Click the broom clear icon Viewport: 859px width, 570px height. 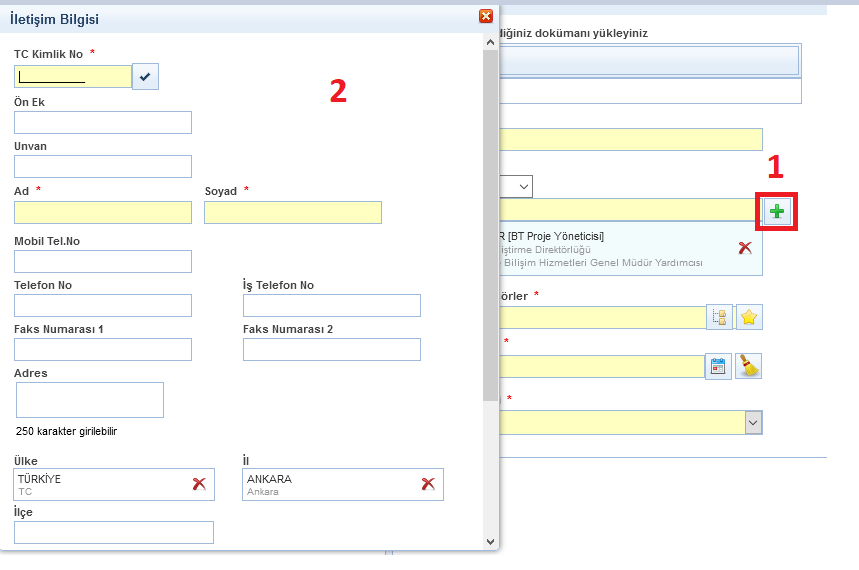[749, 366]
